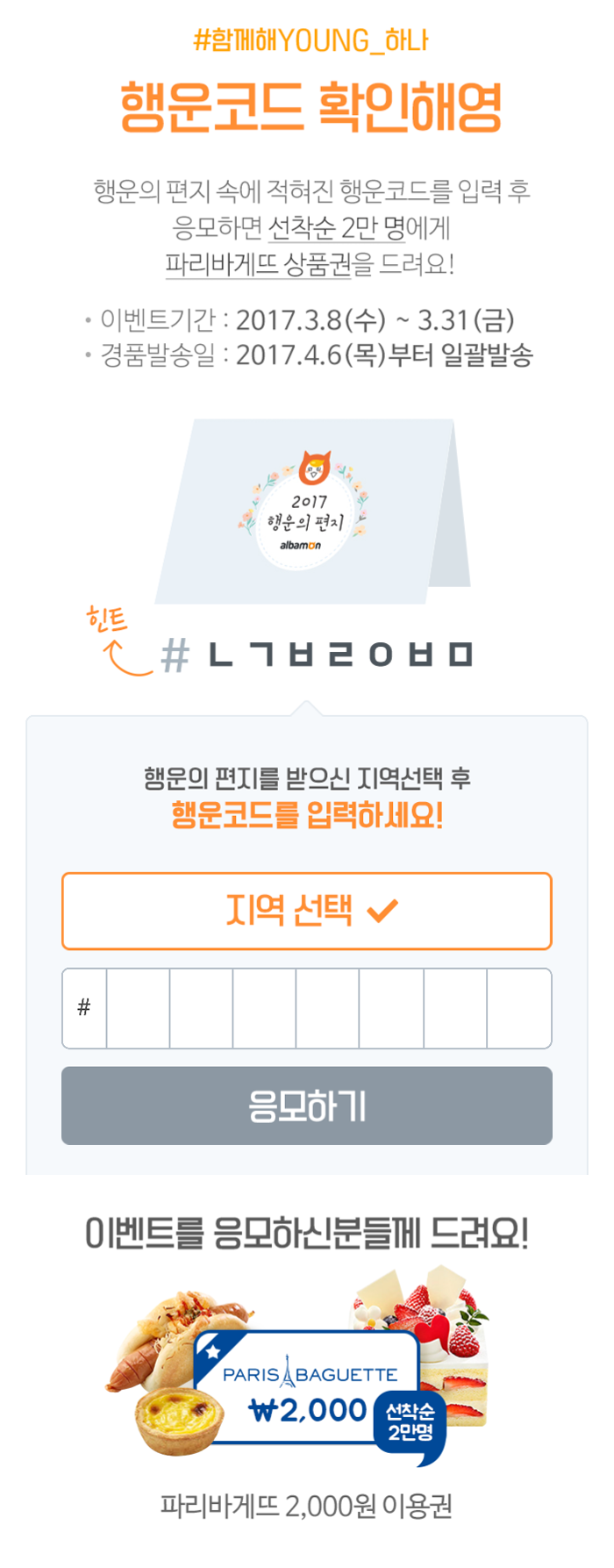
Task: Click the underlined 파리바게뜨 상품권 text
Action: 258,264
